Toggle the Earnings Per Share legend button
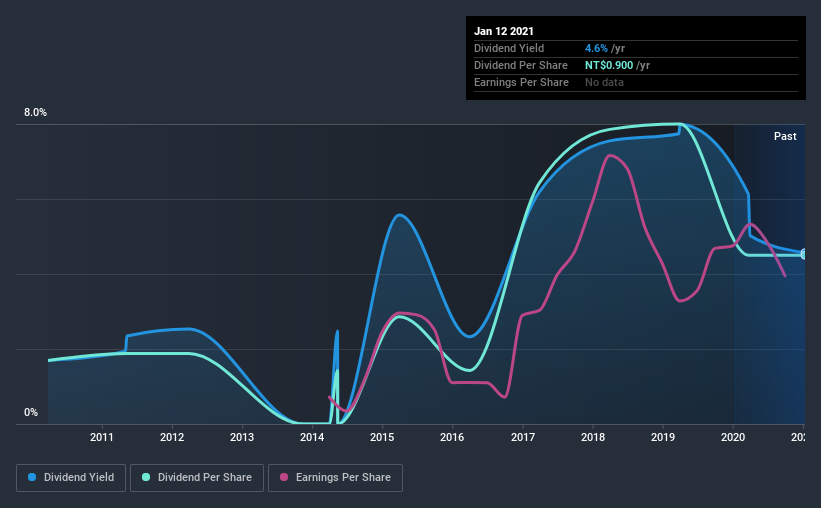Screen dimensions: 821x508 click(x=335, y=478)
